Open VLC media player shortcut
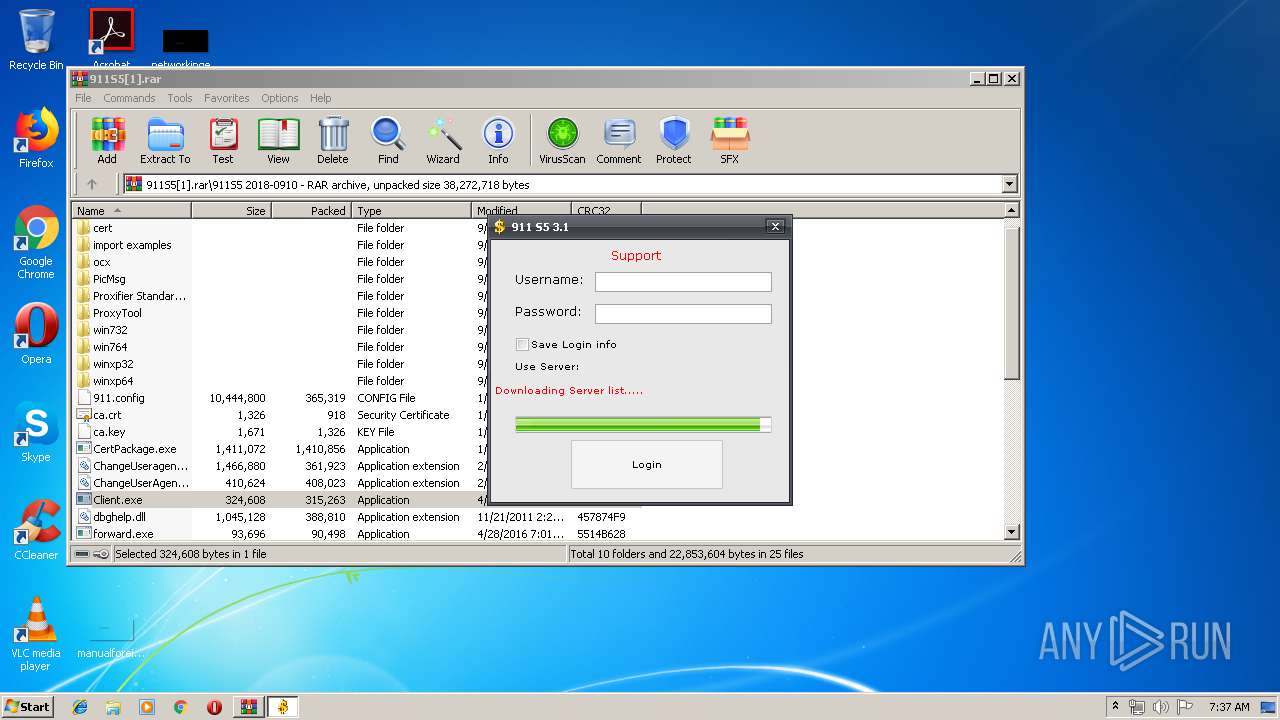Image resolution: width=1280 pixels, height=720 pixels. (x=36, y=634)
